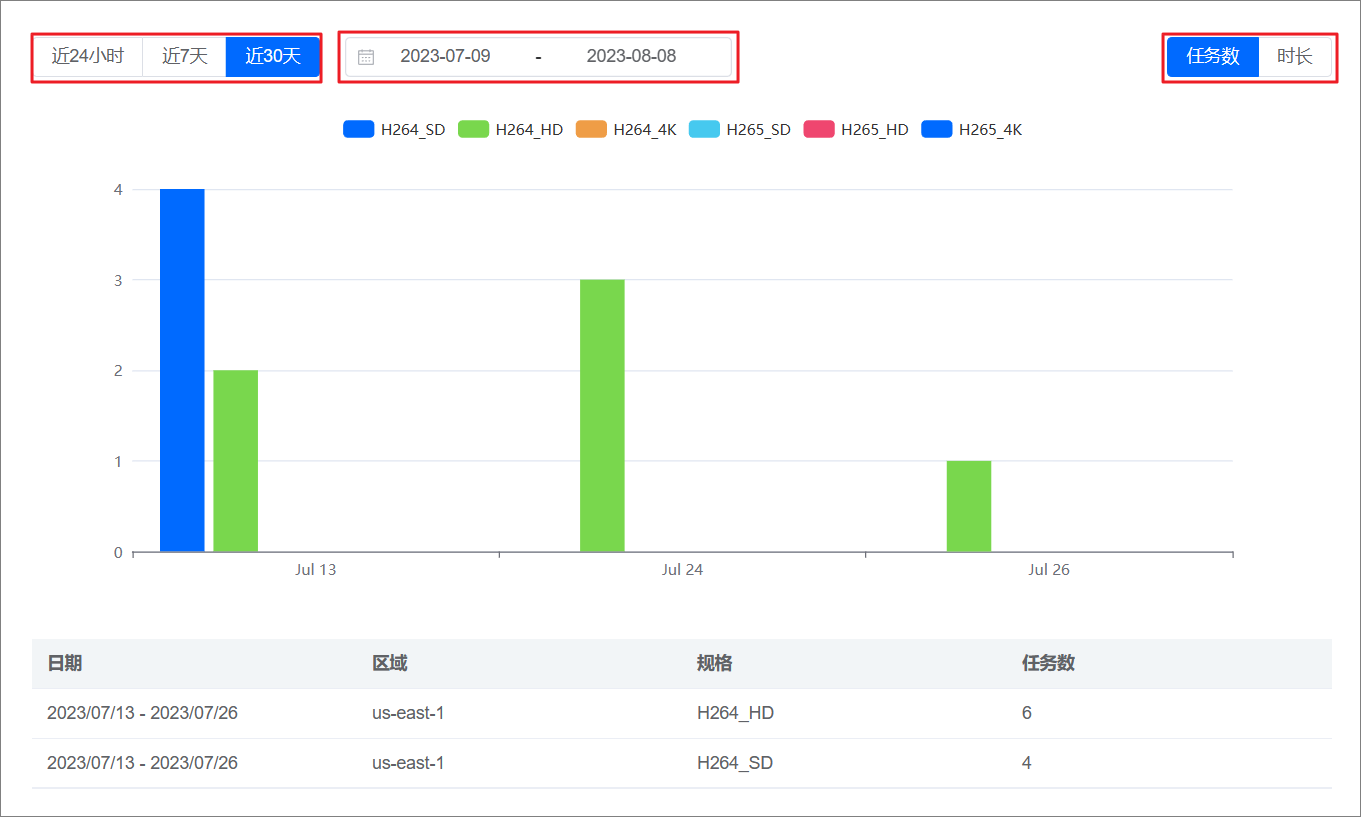Toggle H265_4K legend series

971,129
